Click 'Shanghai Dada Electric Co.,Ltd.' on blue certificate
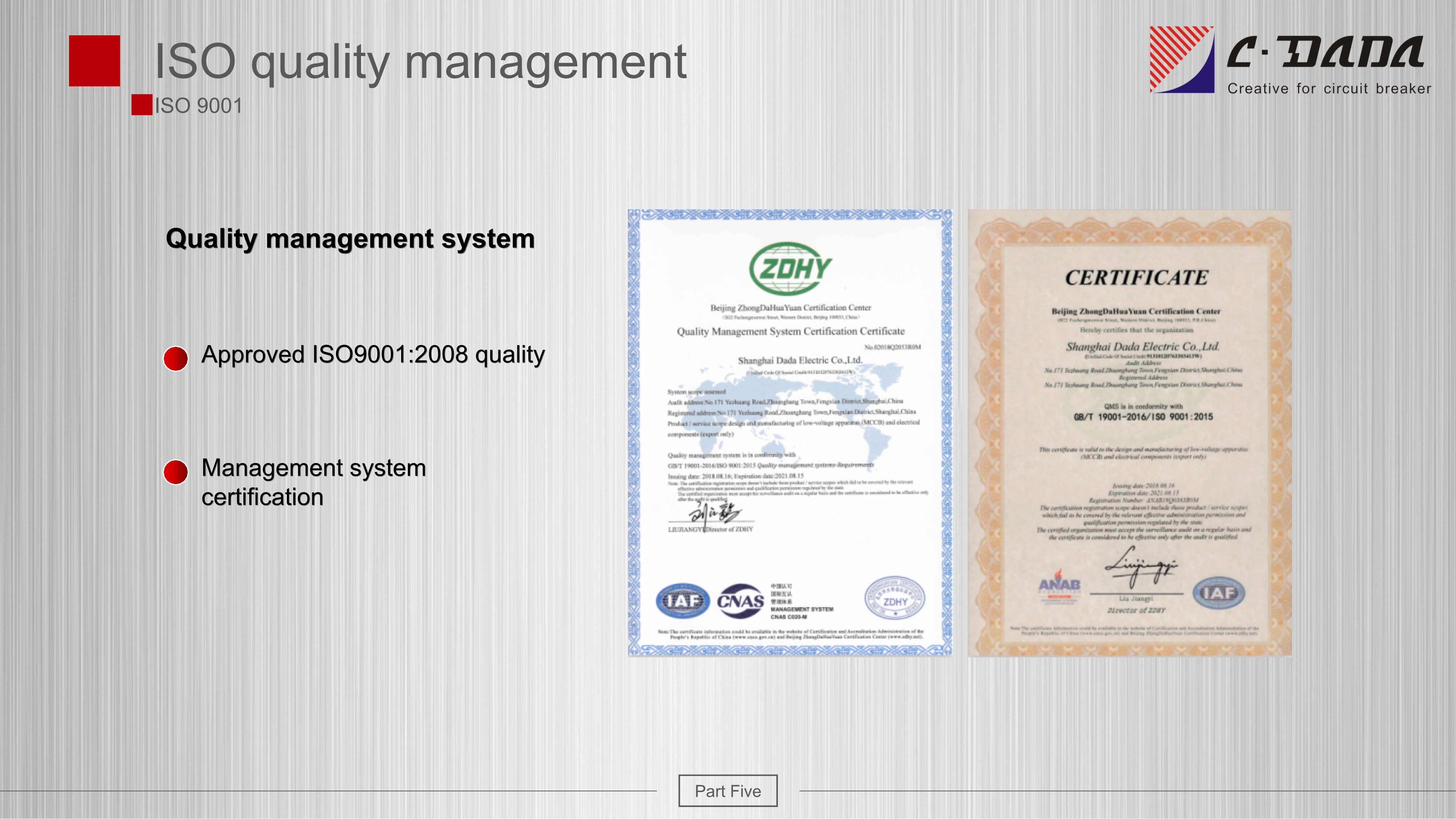1456x819 pixels. point(800,361)
